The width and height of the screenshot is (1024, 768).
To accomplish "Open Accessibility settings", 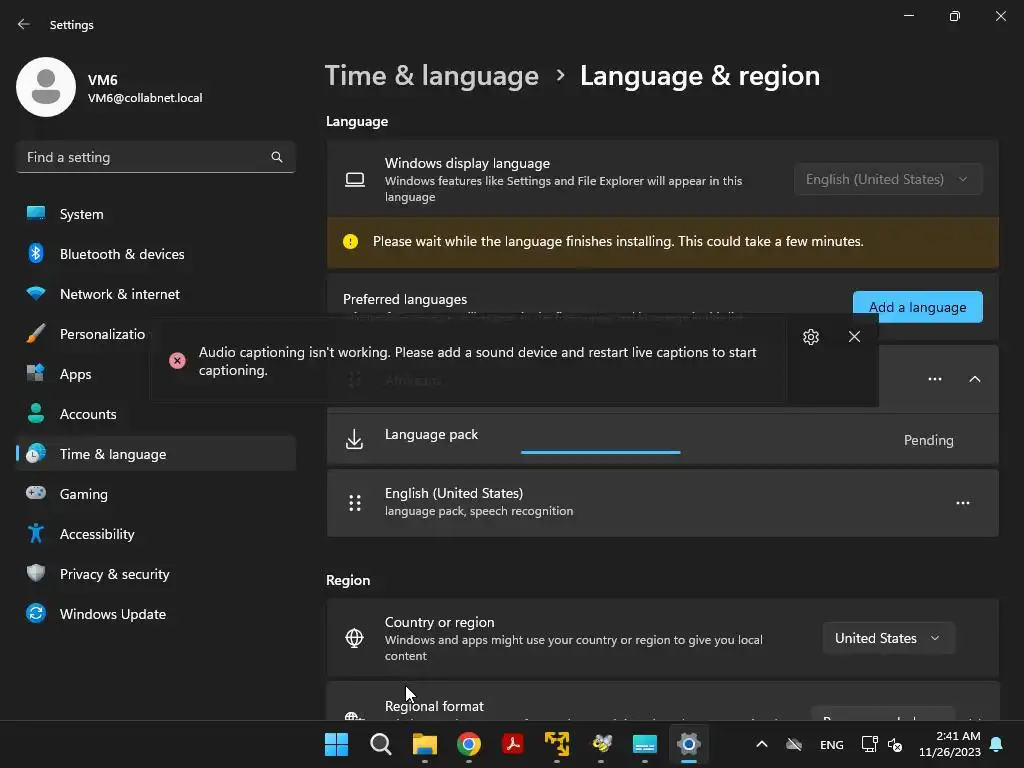I will 156,534.
